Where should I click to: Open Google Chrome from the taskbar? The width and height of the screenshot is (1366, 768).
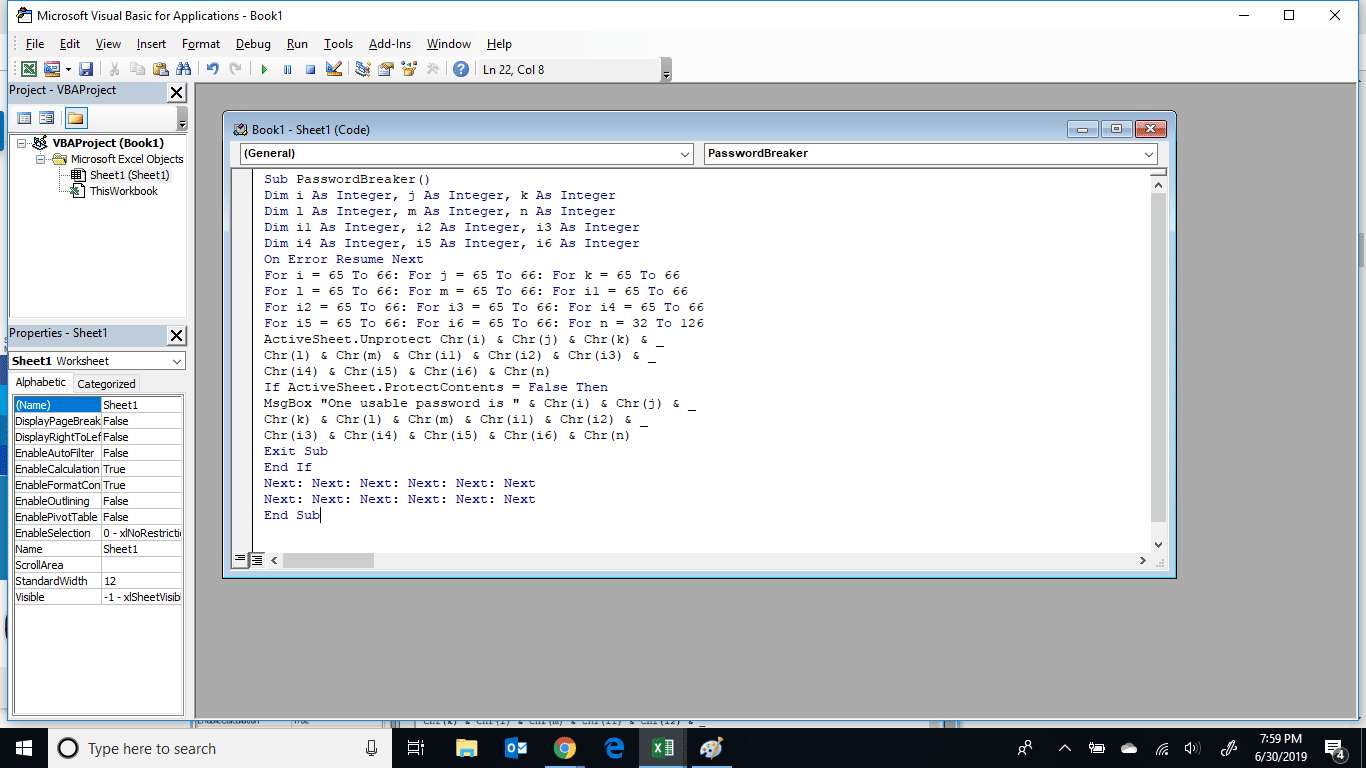(x=565, y=748)
